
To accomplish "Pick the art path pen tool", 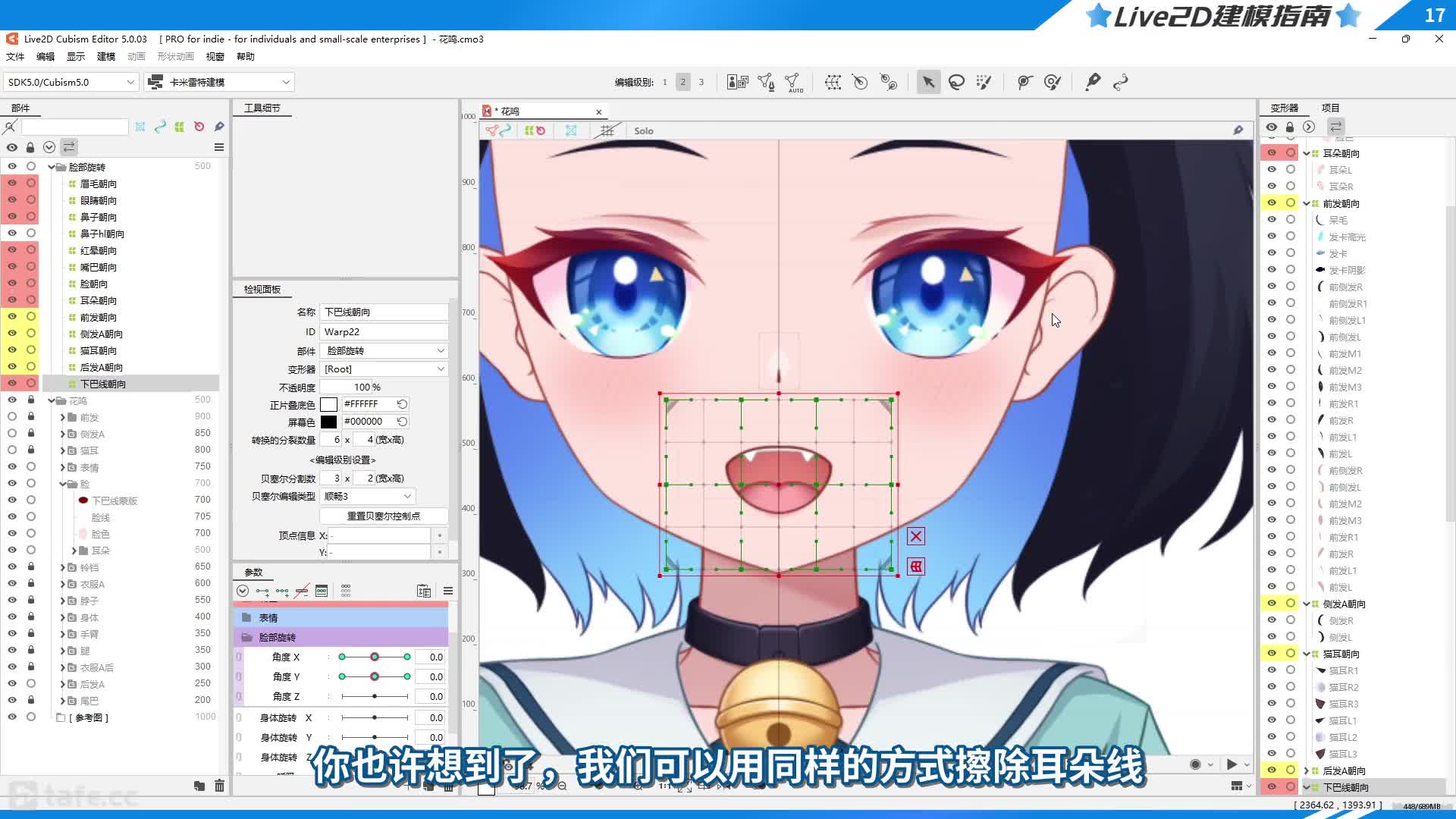I will 1093,82.
